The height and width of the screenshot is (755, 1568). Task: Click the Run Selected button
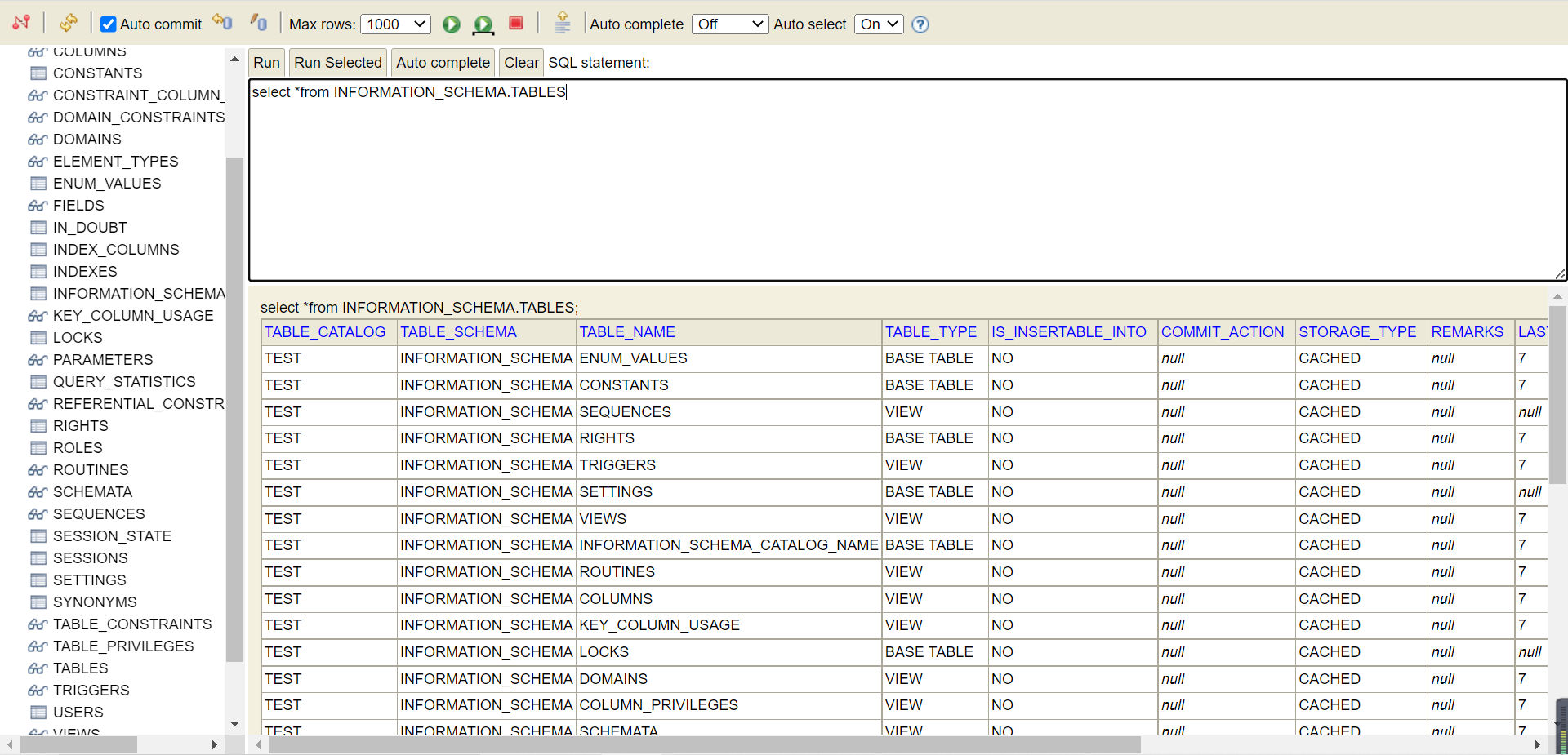click(338, 63)
